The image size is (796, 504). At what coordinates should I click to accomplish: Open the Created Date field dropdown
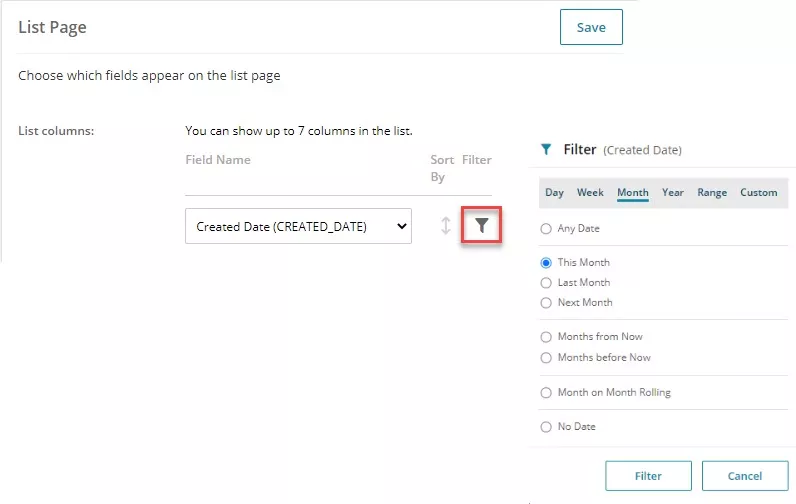coord(298,226)
